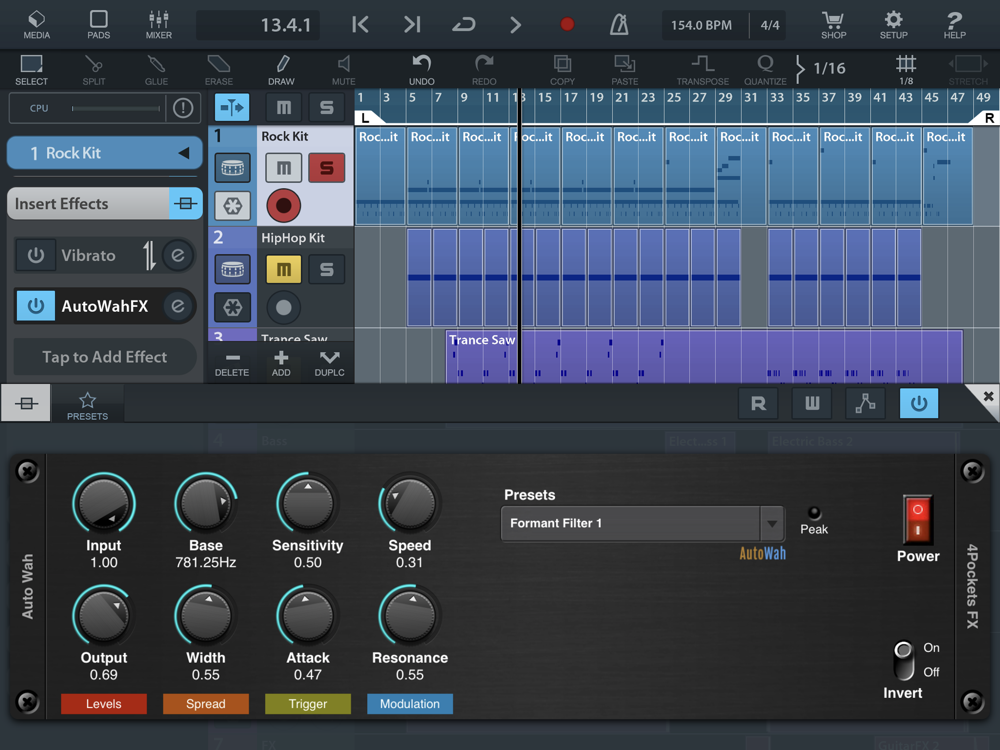This screenshot has height=750, width=1000.
Task: Open the Mixer
Action: click(x=158, y=25)
